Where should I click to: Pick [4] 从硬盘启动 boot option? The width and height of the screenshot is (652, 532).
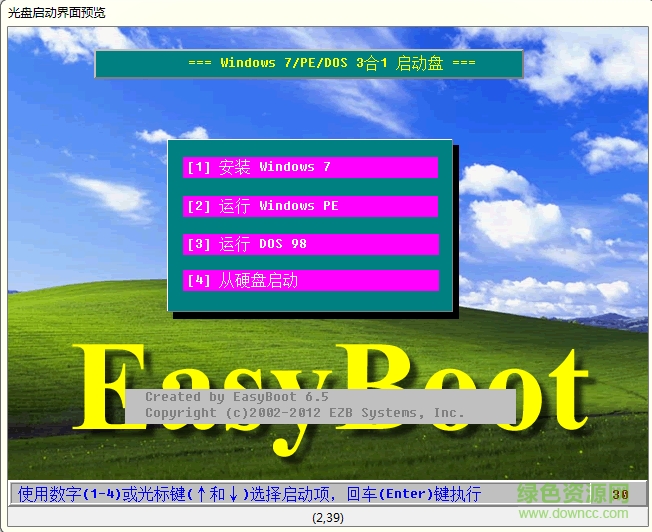[311, 280]
